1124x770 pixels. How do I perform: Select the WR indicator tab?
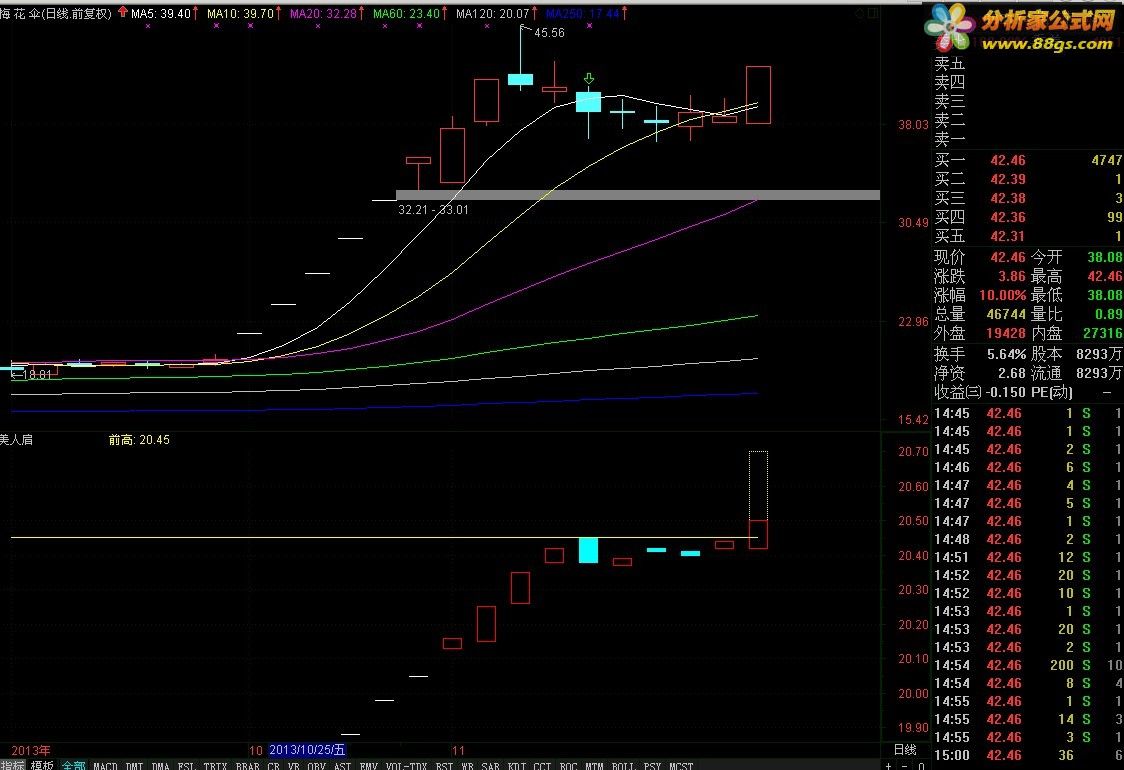[467, 766]
